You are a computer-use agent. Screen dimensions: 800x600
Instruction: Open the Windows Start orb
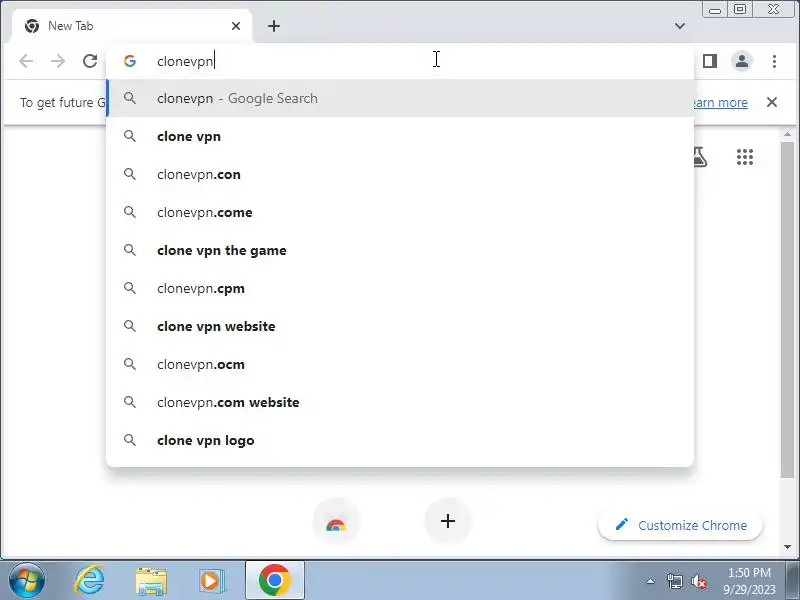click(27, 581)
